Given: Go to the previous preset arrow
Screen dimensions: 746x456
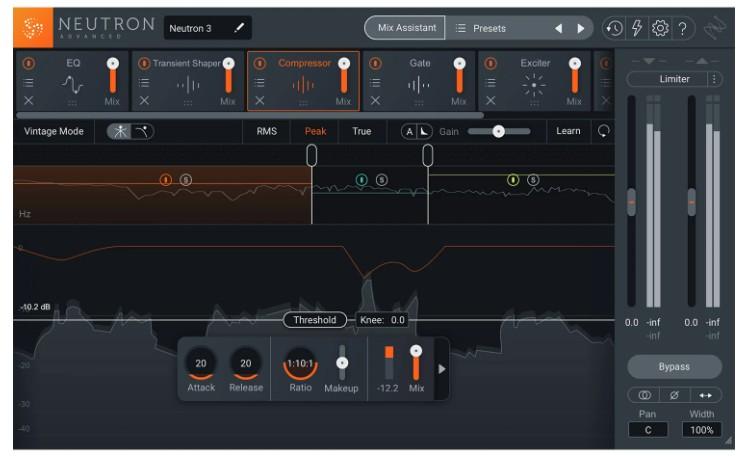Looking at the screenshot, I should (559, 29).
